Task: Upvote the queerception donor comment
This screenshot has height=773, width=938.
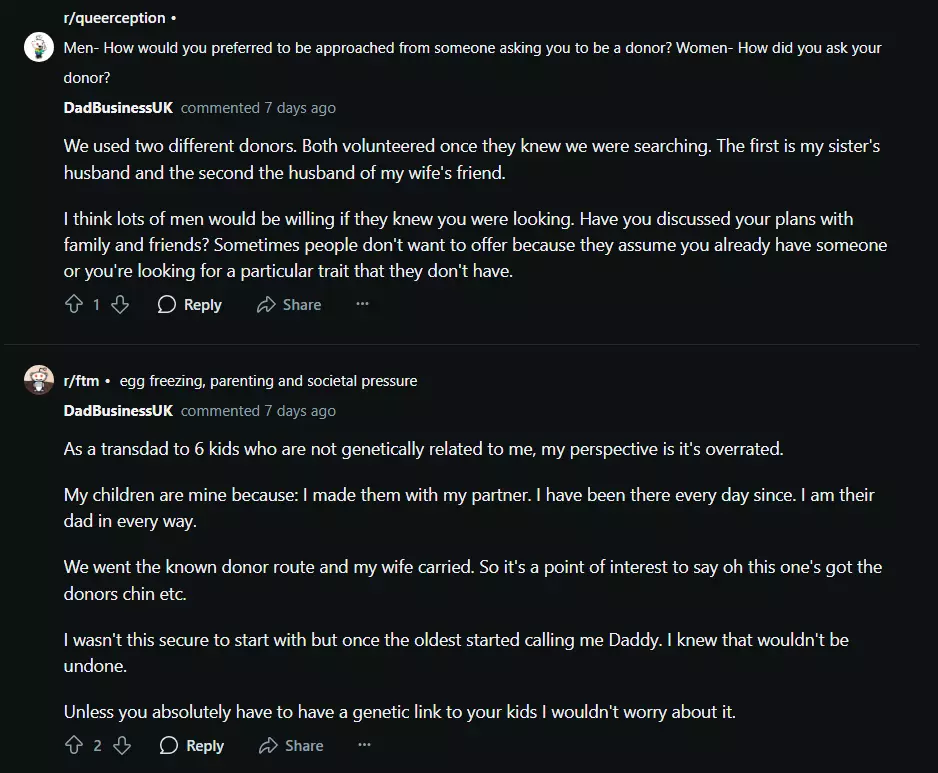Action: [73, 305]
